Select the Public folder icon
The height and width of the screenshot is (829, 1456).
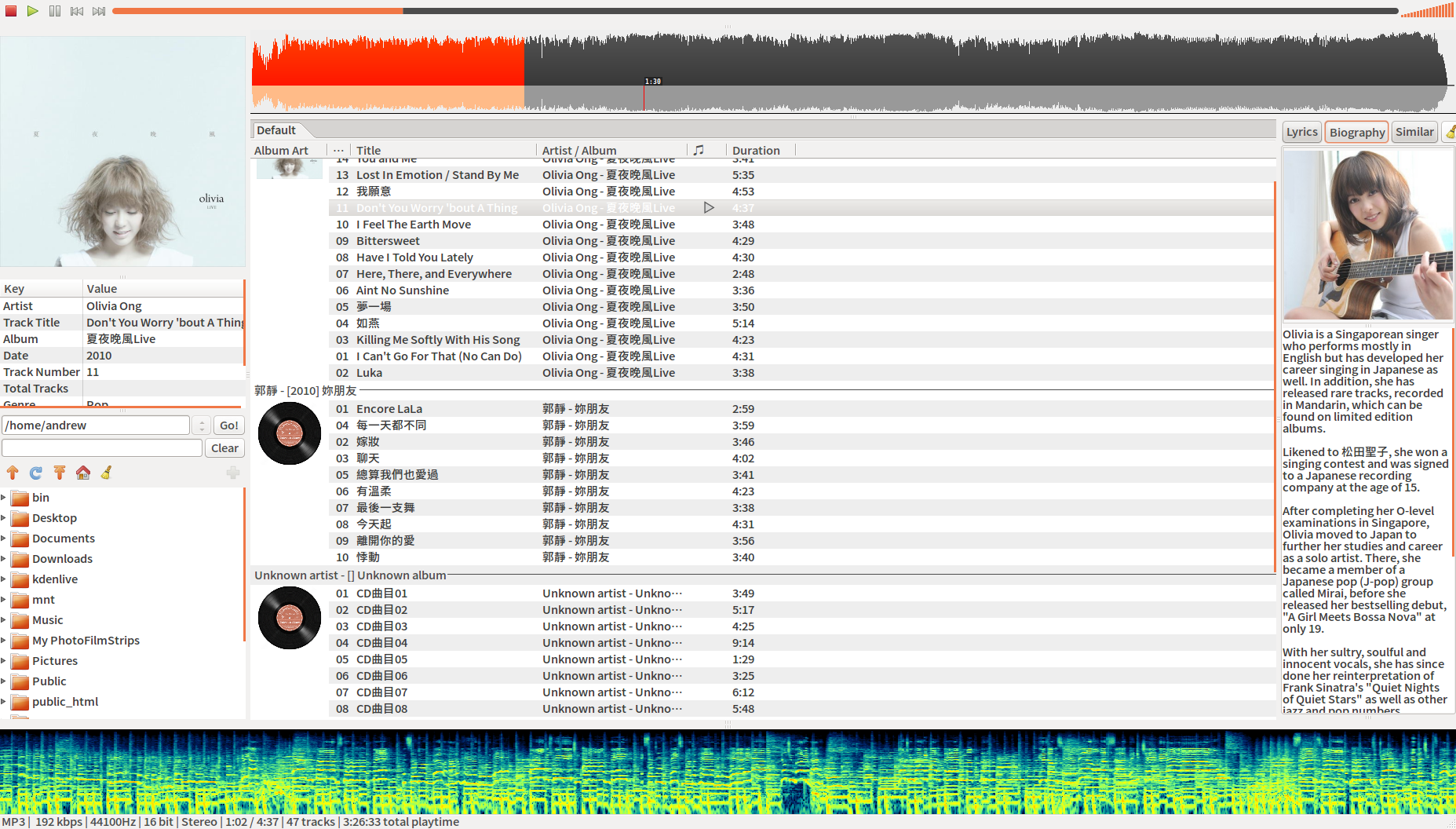coord(20,681)
